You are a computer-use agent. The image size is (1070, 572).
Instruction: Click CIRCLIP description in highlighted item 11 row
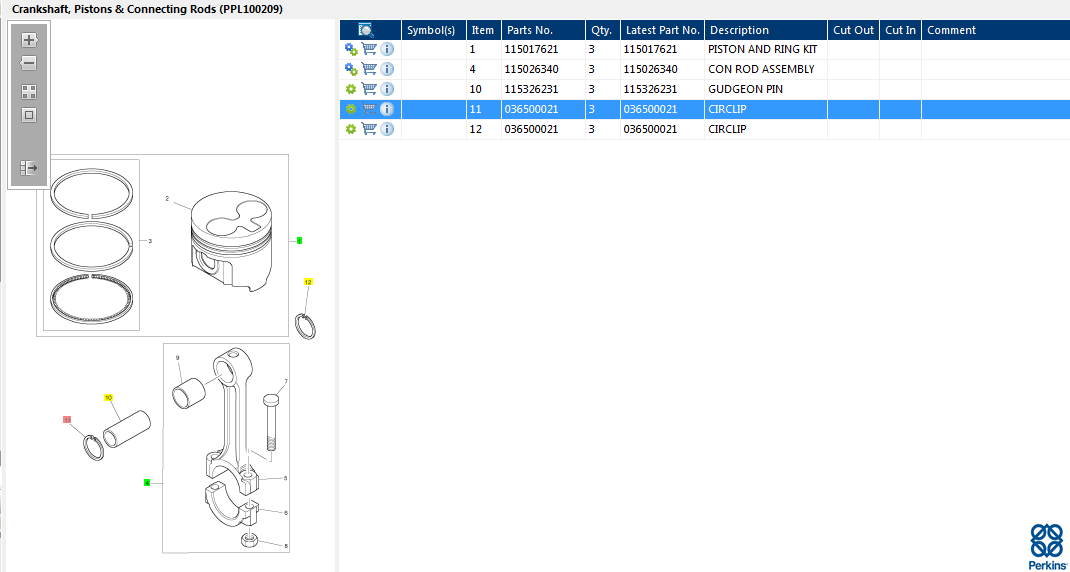727,109
